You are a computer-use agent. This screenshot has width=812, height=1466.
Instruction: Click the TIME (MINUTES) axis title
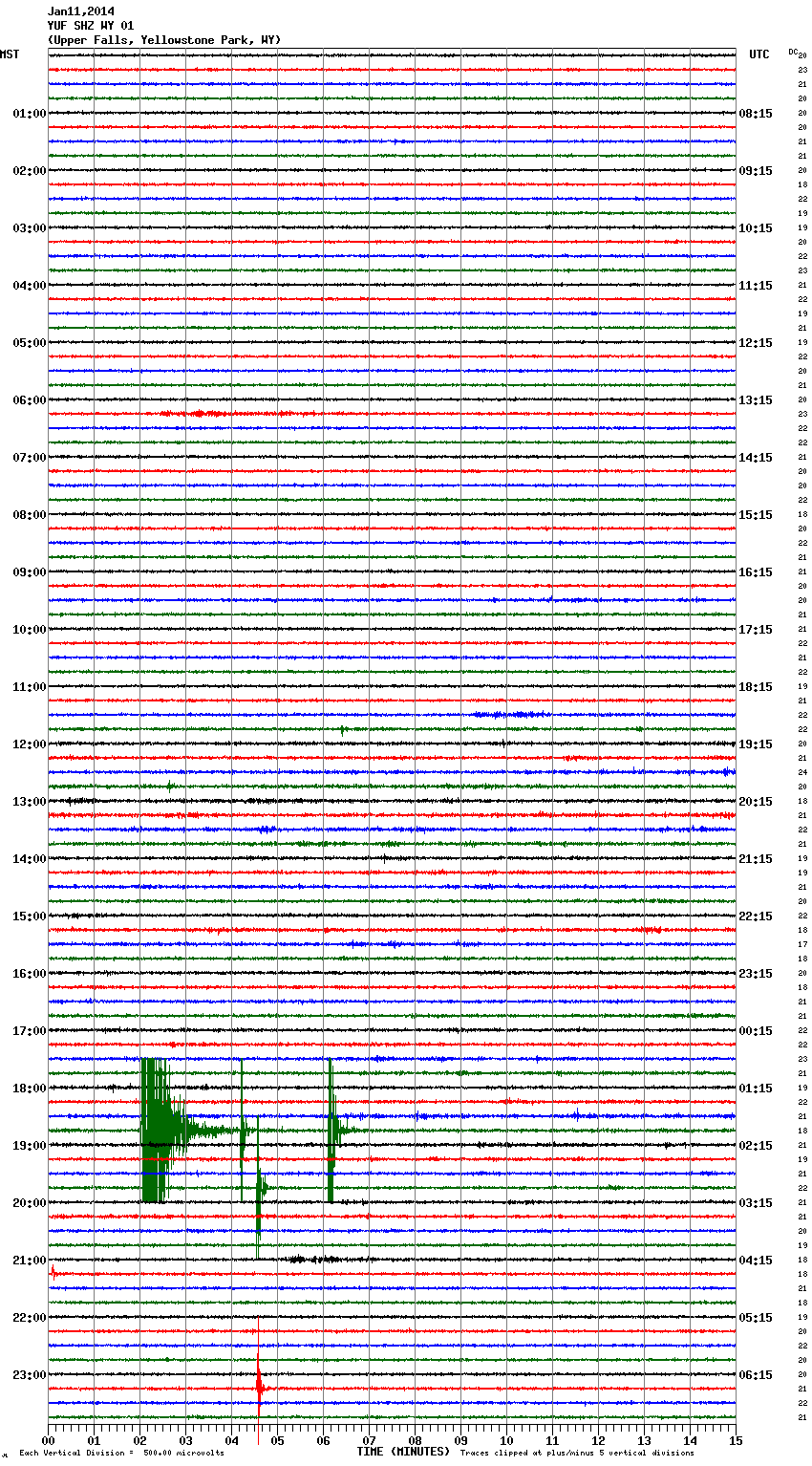click(403, 1452)
